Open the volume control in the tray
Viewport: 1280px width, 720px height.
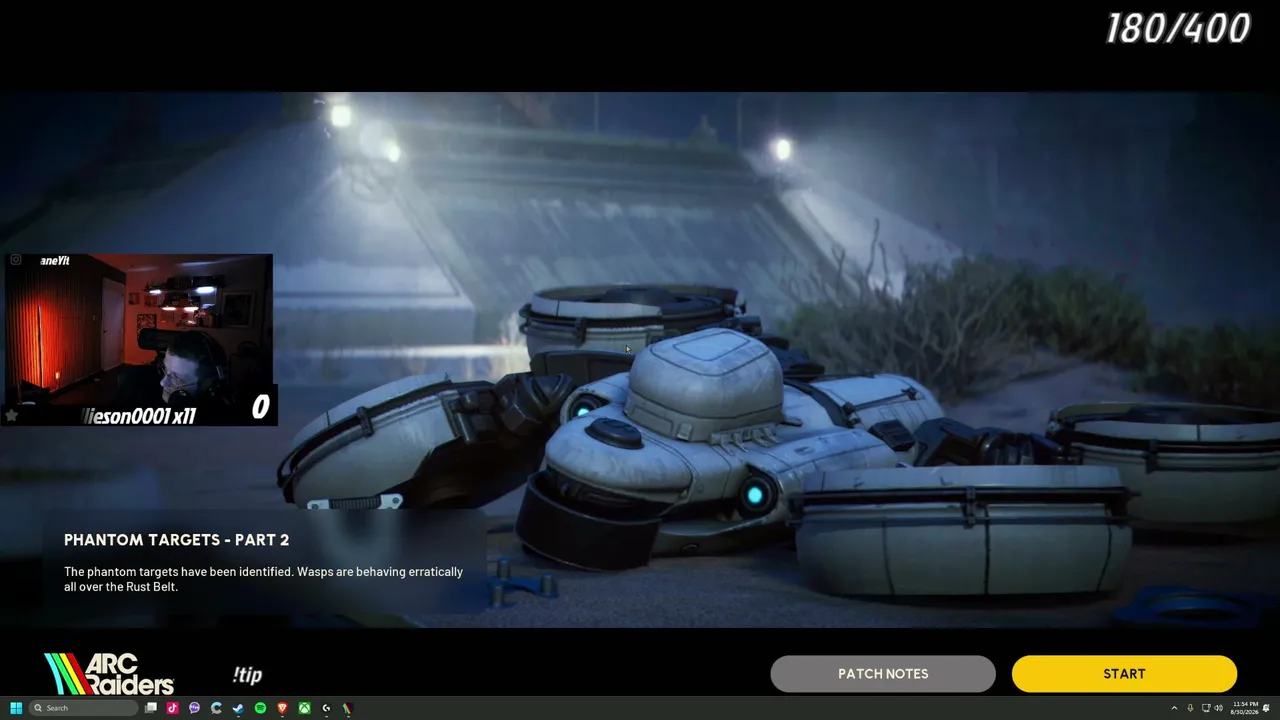[x=1218, y=708]
